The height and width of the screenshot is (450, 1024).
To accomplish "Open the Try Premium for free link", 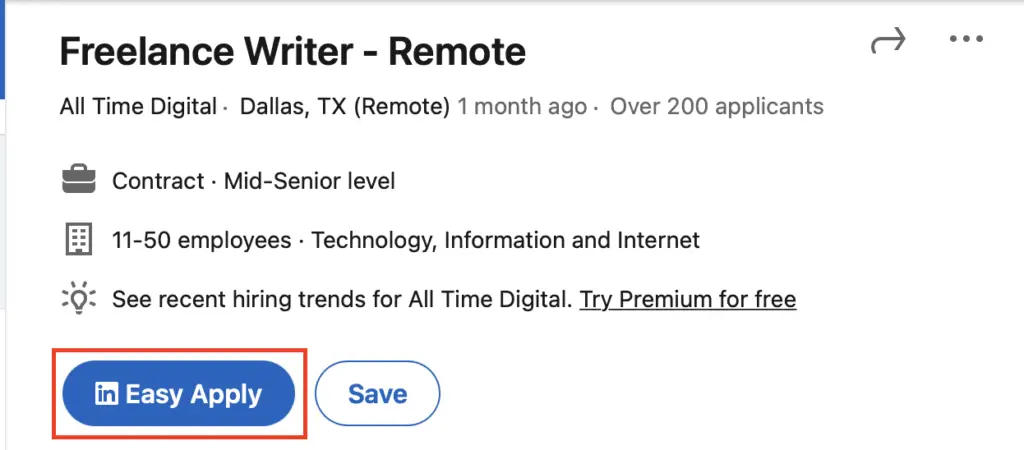I will [x=688, y=299].
